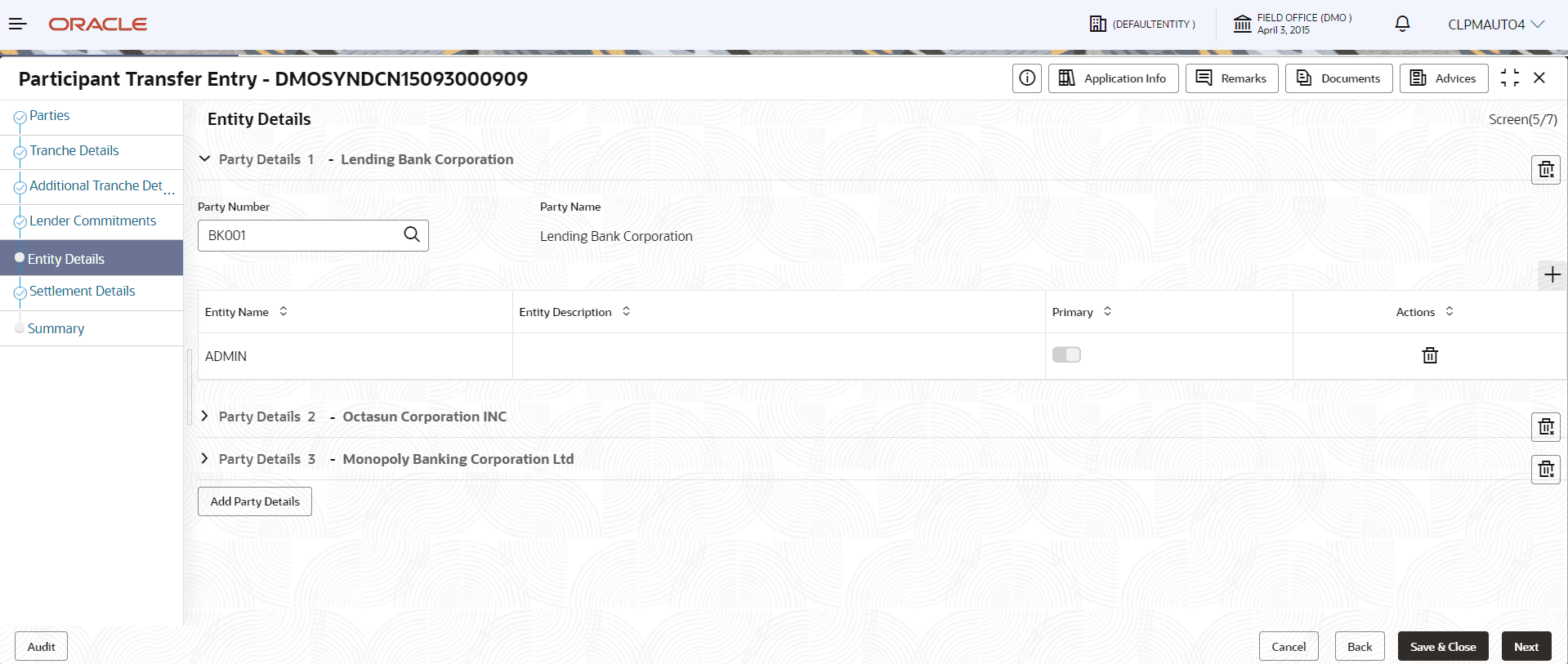Go to the Settlement Details step
1568x664 pixels.
pyautogui.click(x=83, y=292)
